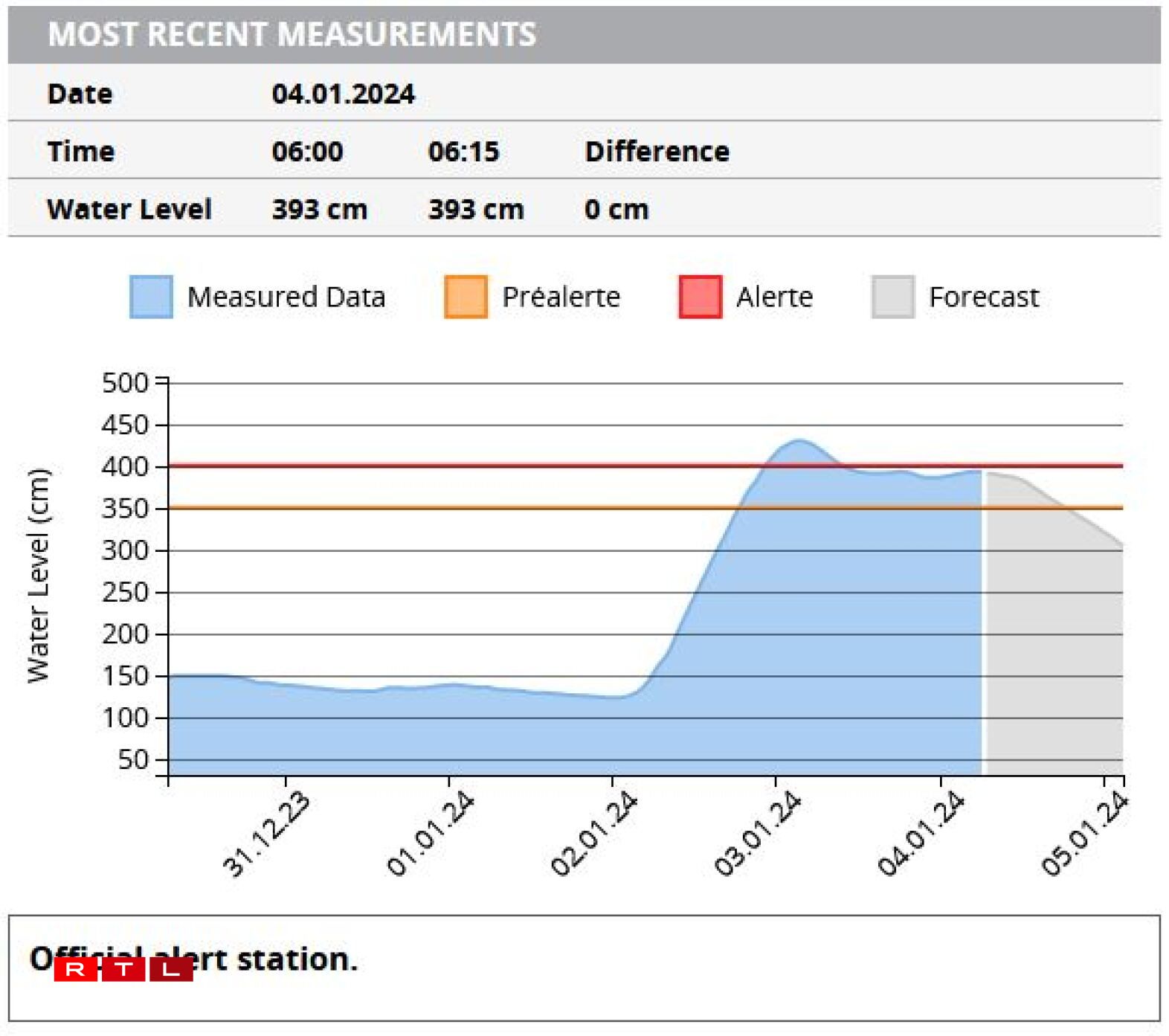
Task: Toggle the orange Préalerte legend swatch
Action: point(466,297)
